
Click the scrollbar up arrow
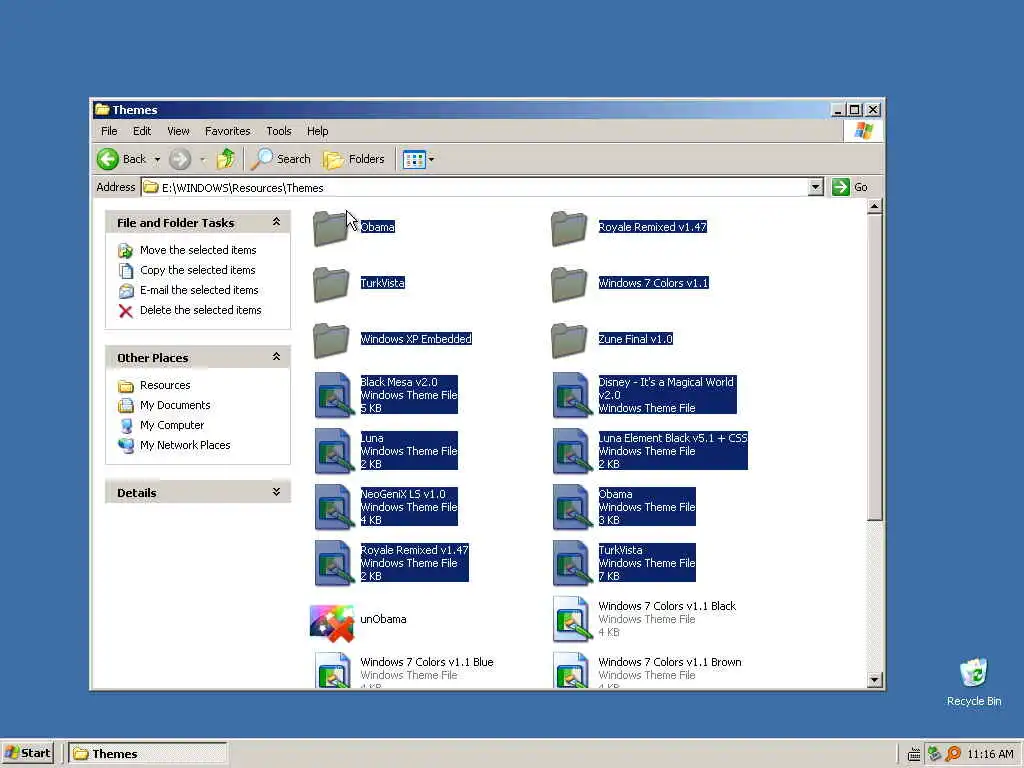pos(874,206)
